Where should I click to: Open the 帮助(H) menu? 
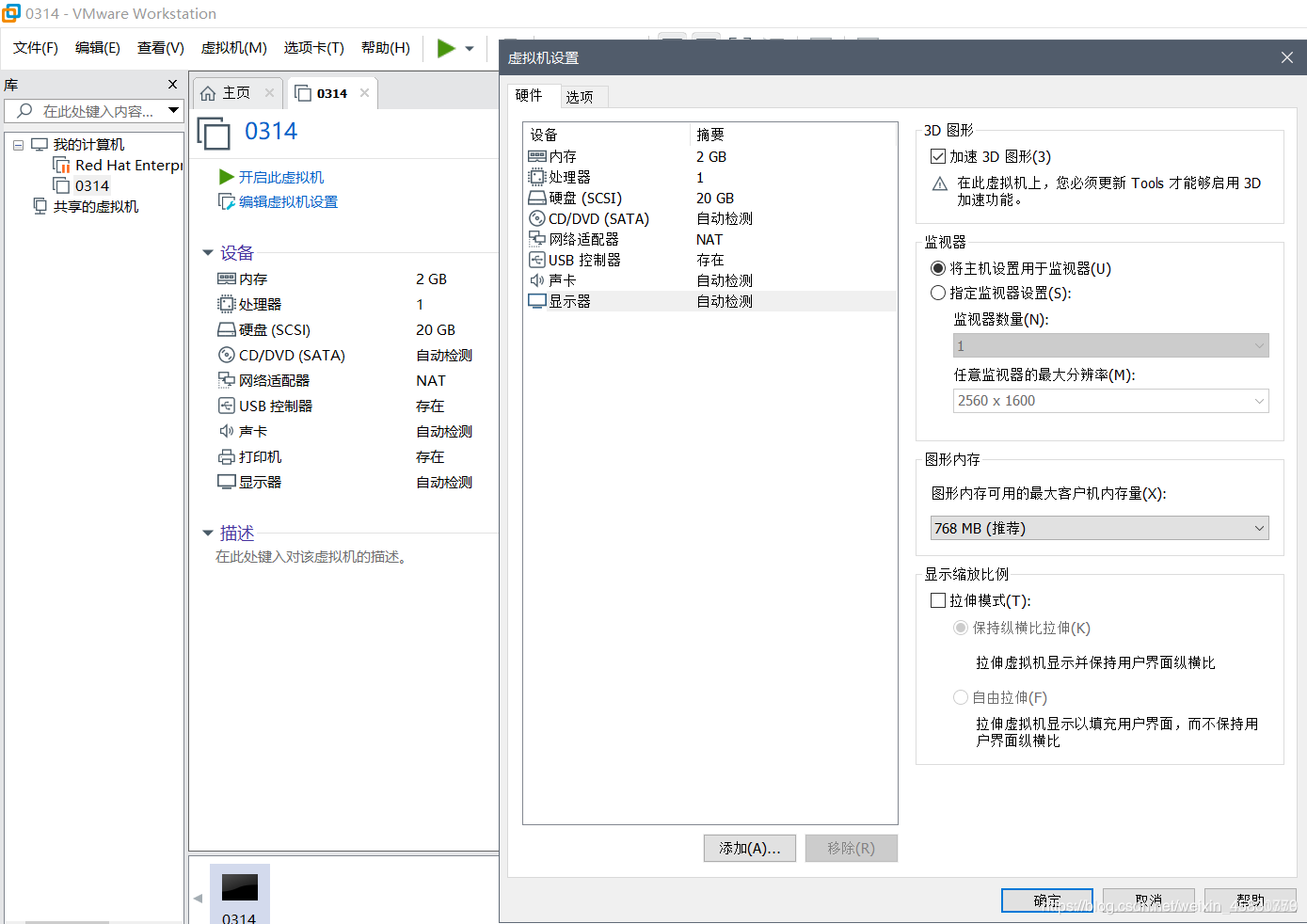386,48
